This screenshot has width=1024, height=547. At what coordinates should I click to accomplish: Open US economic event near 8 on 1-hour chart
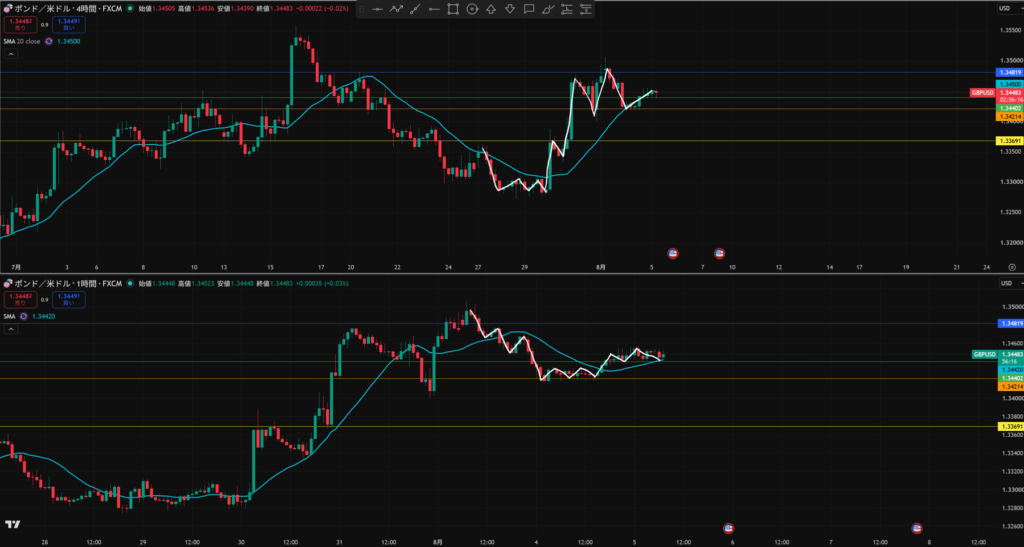click(917, 528)
